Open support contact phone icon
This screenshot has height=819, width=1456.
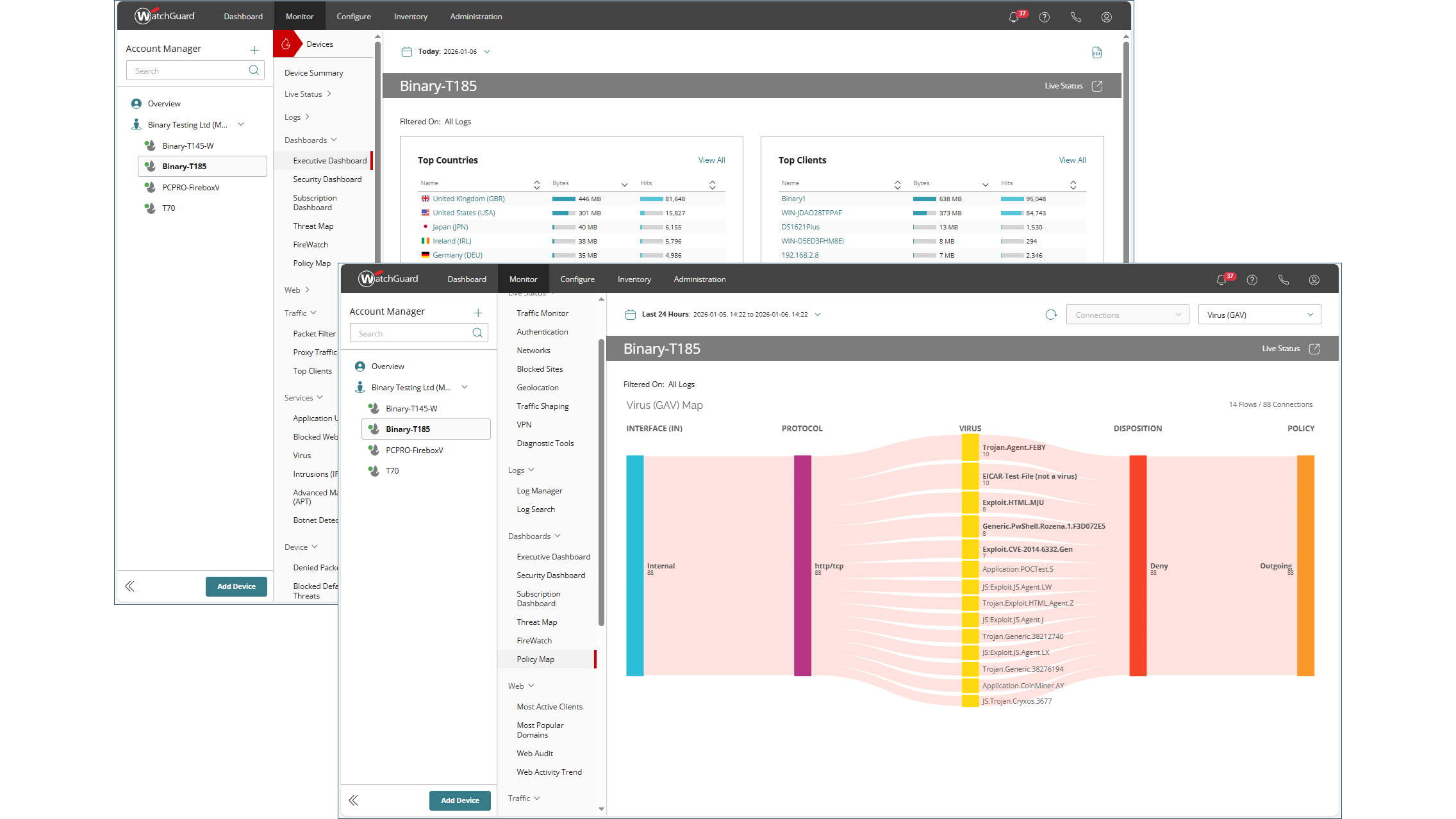click(x=1283, y=279)
